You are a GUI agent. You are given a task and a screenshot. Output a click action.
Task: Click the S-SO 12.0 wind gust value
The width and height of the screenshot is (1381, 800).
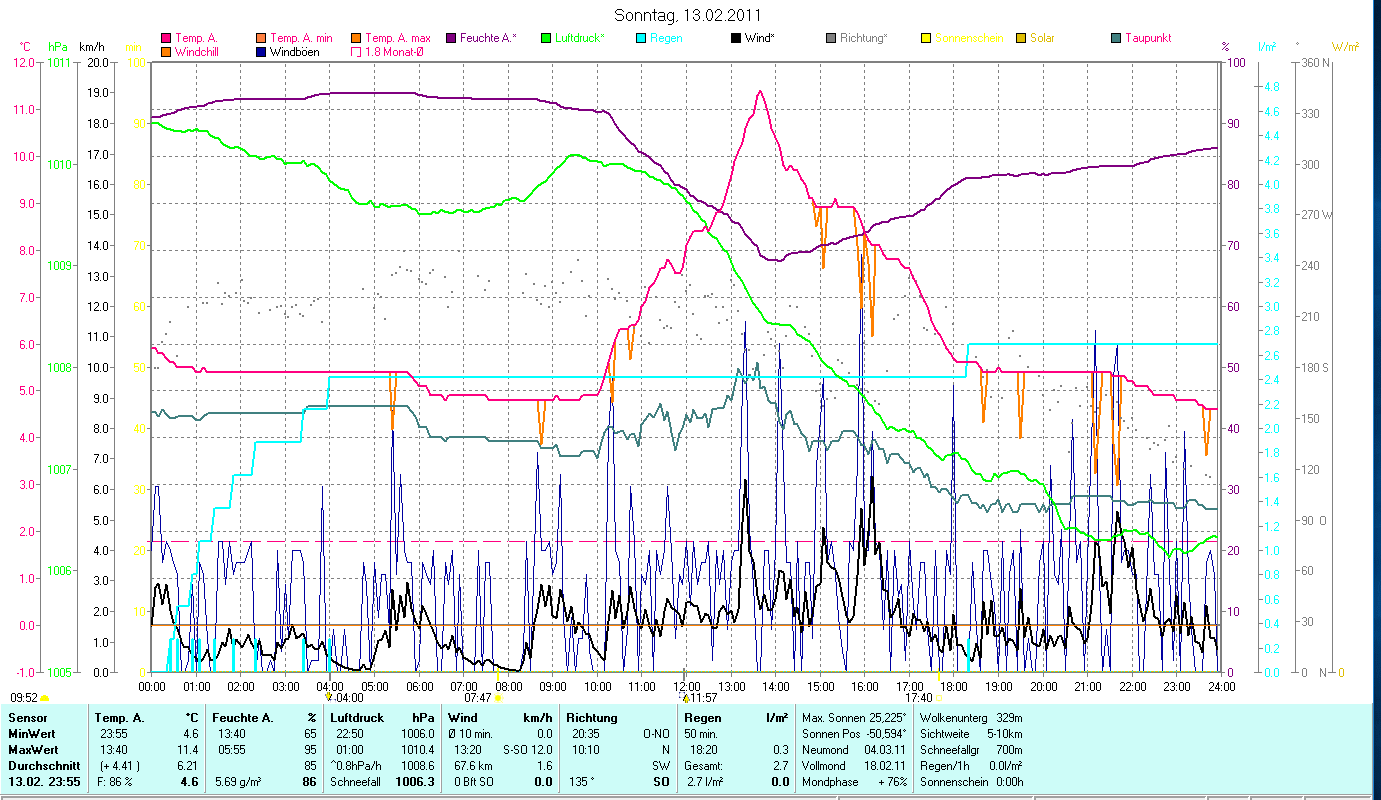[x=530, y=749]
